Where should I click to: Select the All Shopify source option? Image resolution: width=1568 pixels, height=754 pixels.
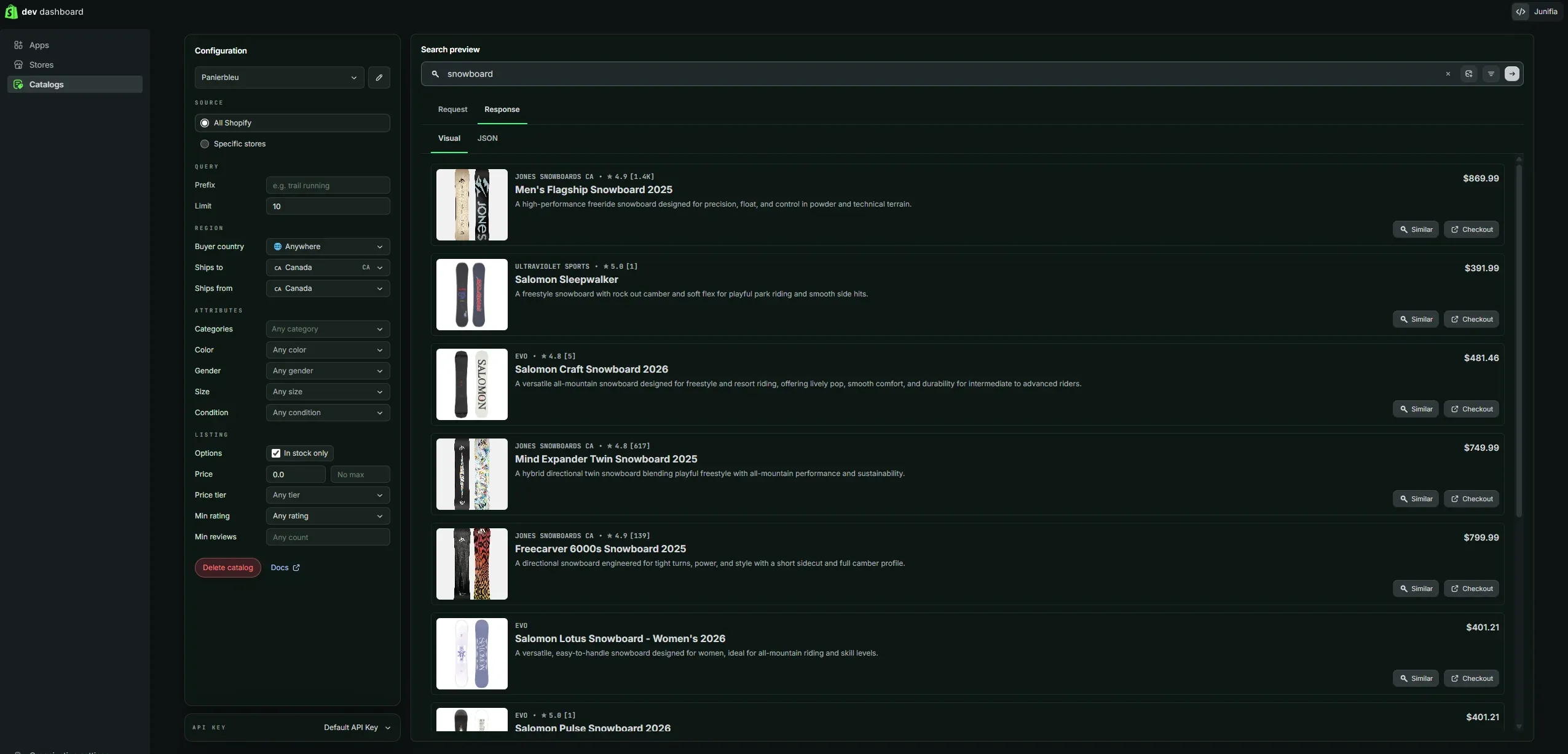tap(292, 123)
